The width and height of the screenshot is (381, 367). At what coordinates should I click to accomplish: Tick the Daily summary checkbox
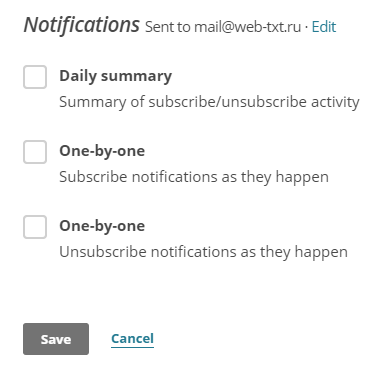(35, 77)
